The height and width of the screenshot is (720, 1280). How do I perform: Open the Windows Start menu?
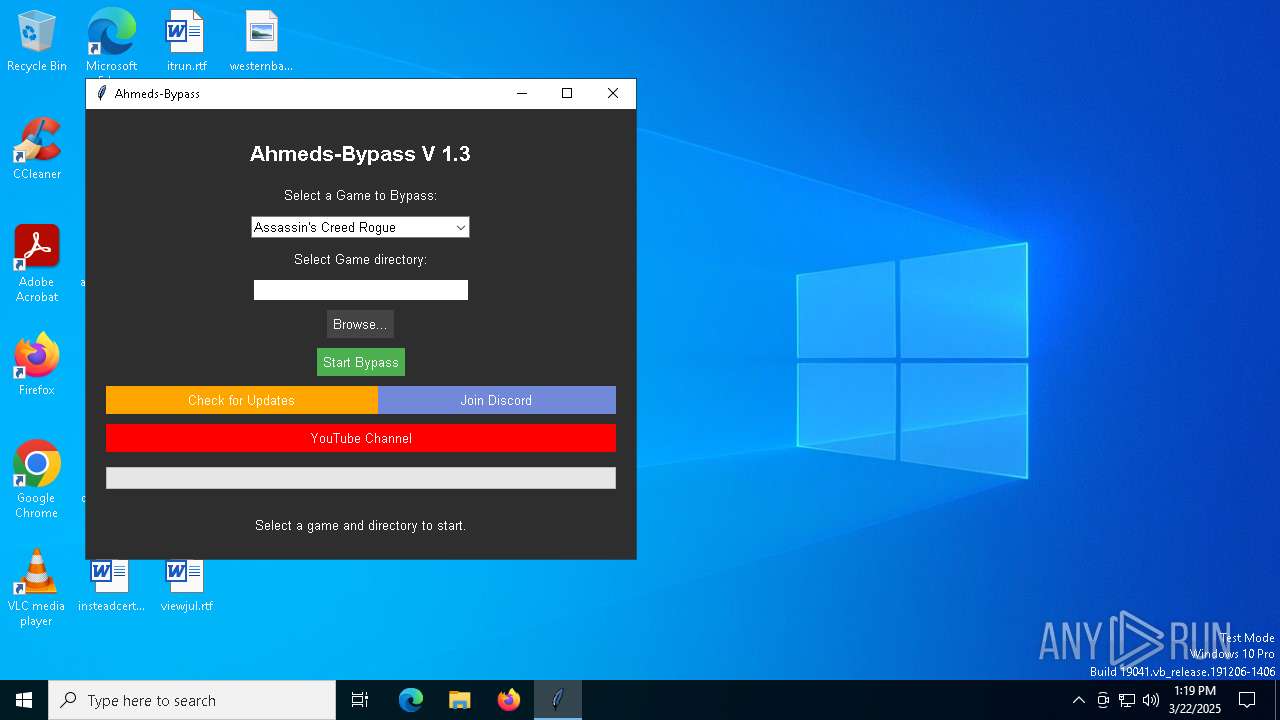click(x=24, y=700)
